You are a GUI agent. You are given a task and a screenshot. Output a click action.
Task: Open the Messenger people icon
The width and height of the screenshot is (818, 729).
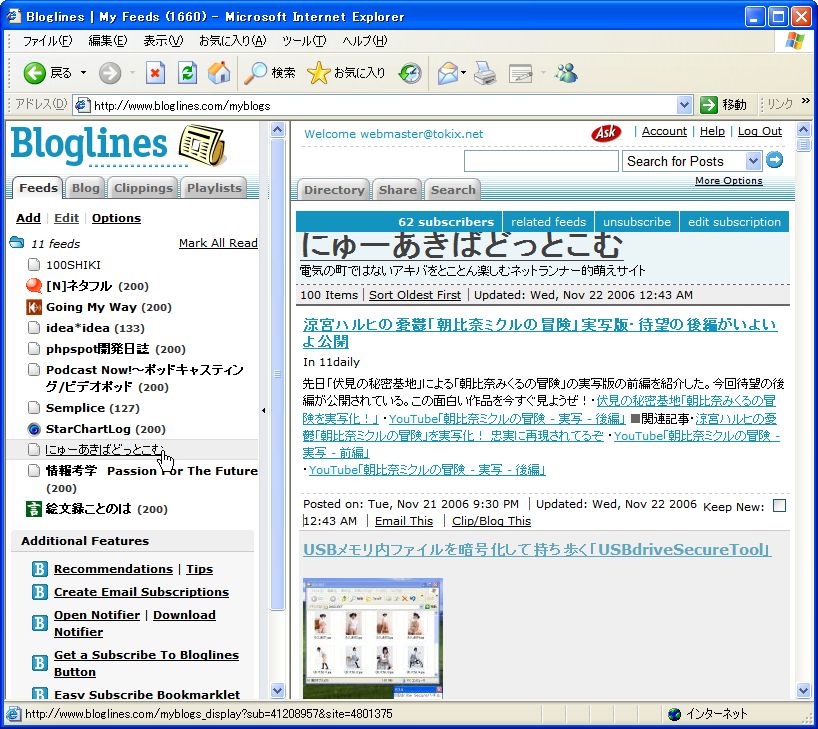566,73
